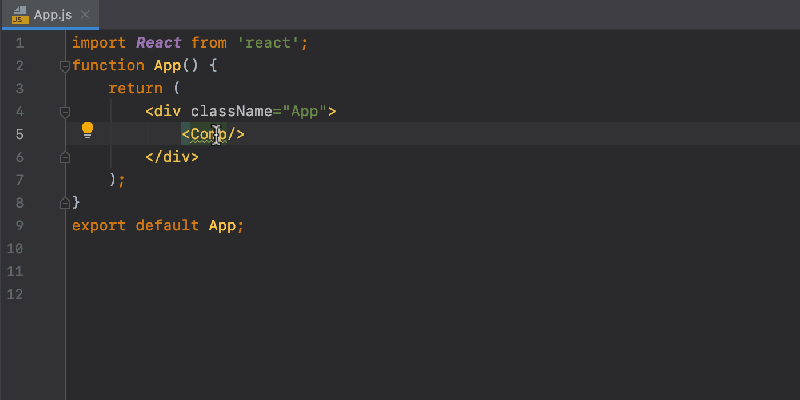Screen dimensions: 800x400
Task: Click line number 10 in the gutter
Action: pos(15,248)
